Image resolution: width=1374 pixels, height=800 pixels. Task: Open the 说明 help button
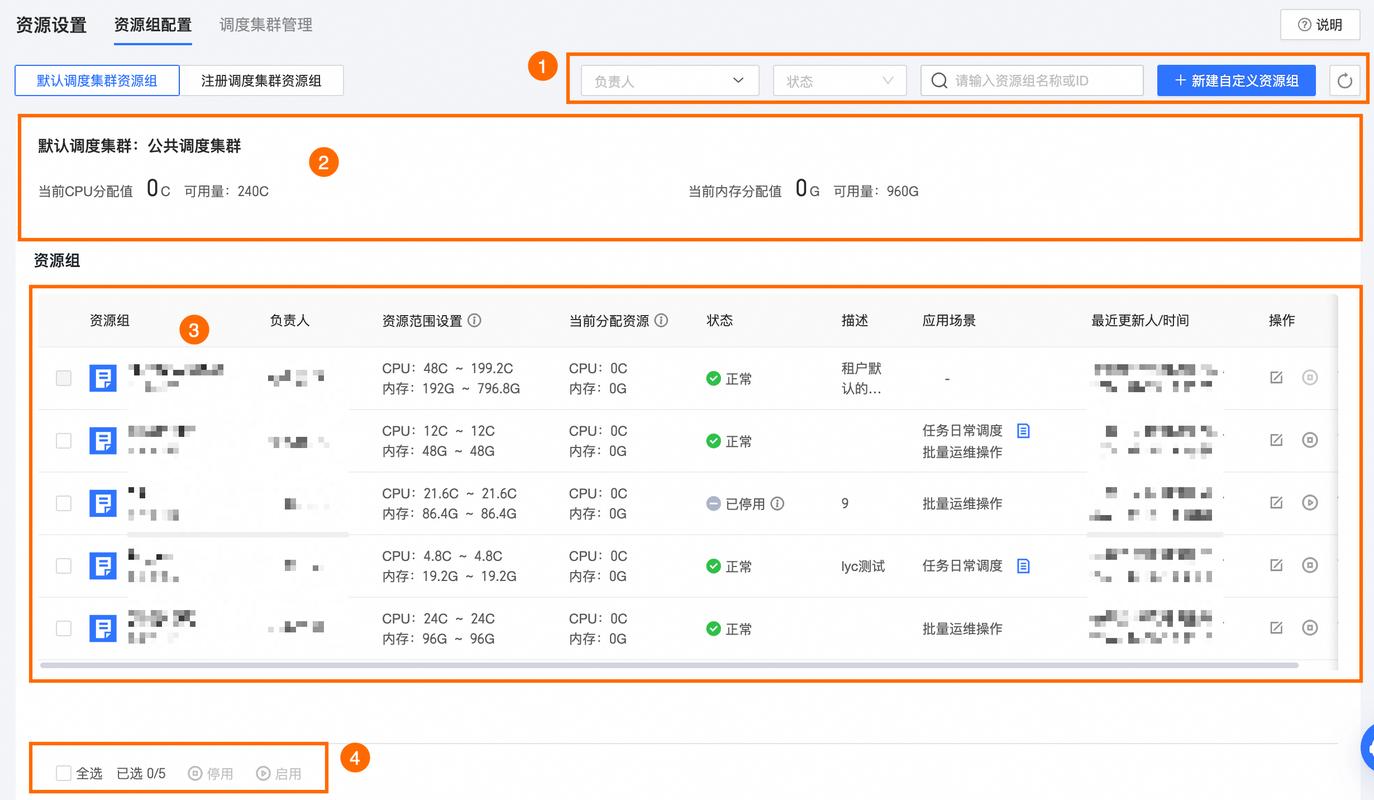(1320, 25)
